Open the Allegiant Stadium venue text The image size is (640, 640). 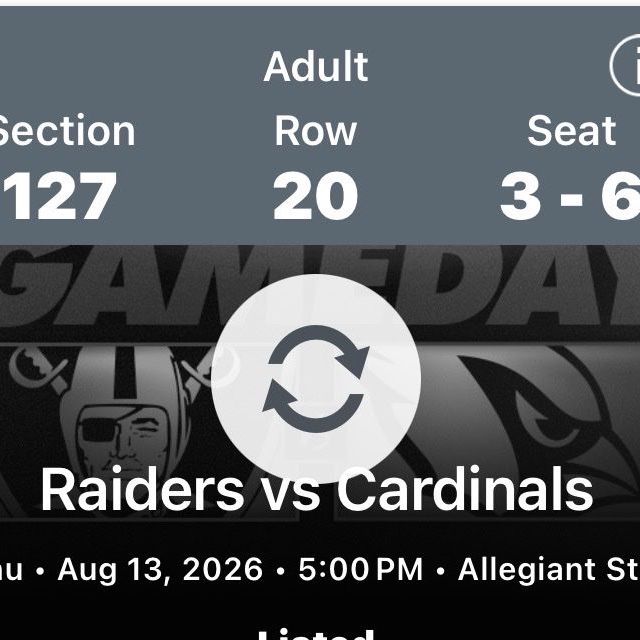tap(549, 569)
